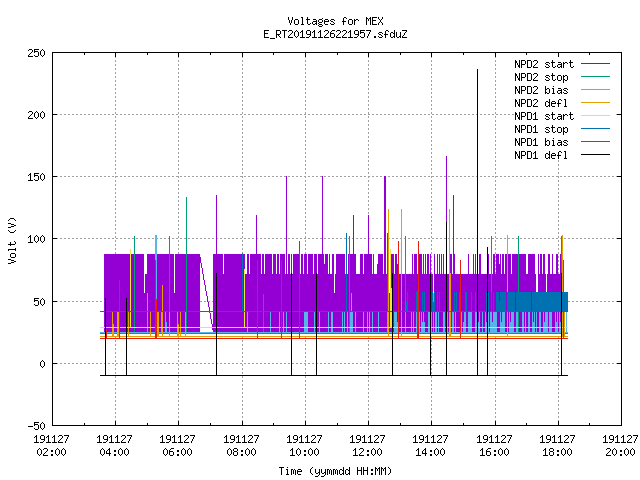This screenshot has width=640, height=480.
Task: Click the y-axis tick value 250
Action: point(36,53)
